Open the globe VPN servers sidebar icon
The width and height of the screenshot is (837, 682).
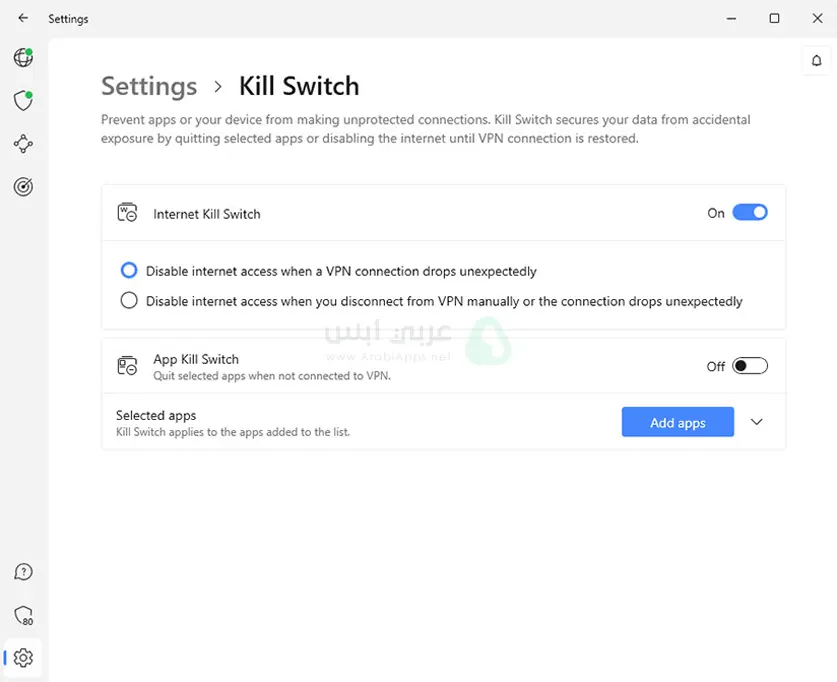[x=23, y=58]
